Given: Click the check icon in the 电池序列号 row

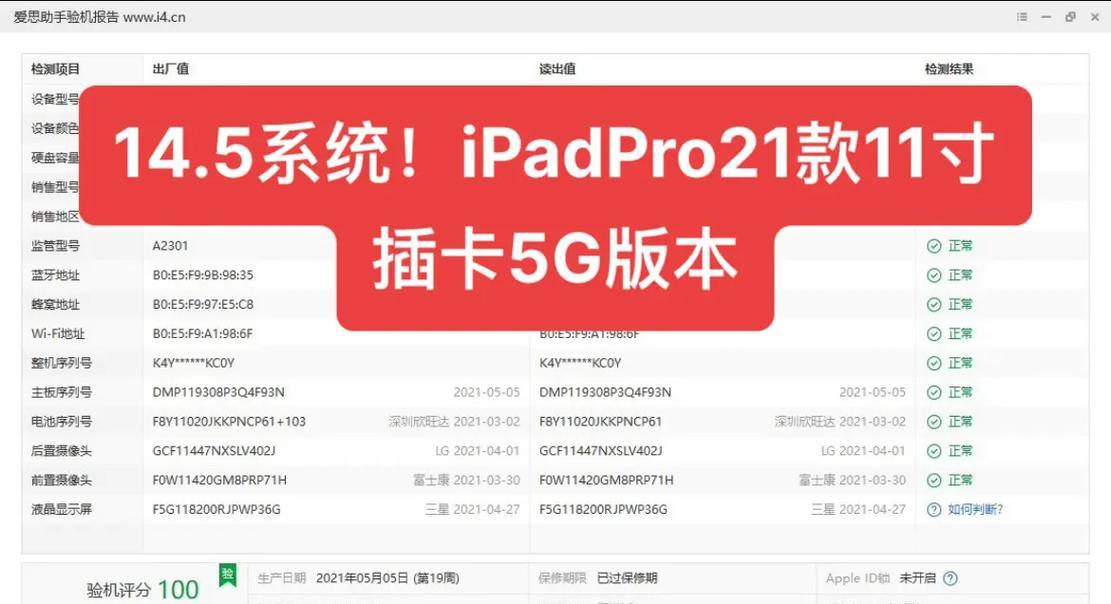Looking at the screenshot, I should tap(934, 422).
